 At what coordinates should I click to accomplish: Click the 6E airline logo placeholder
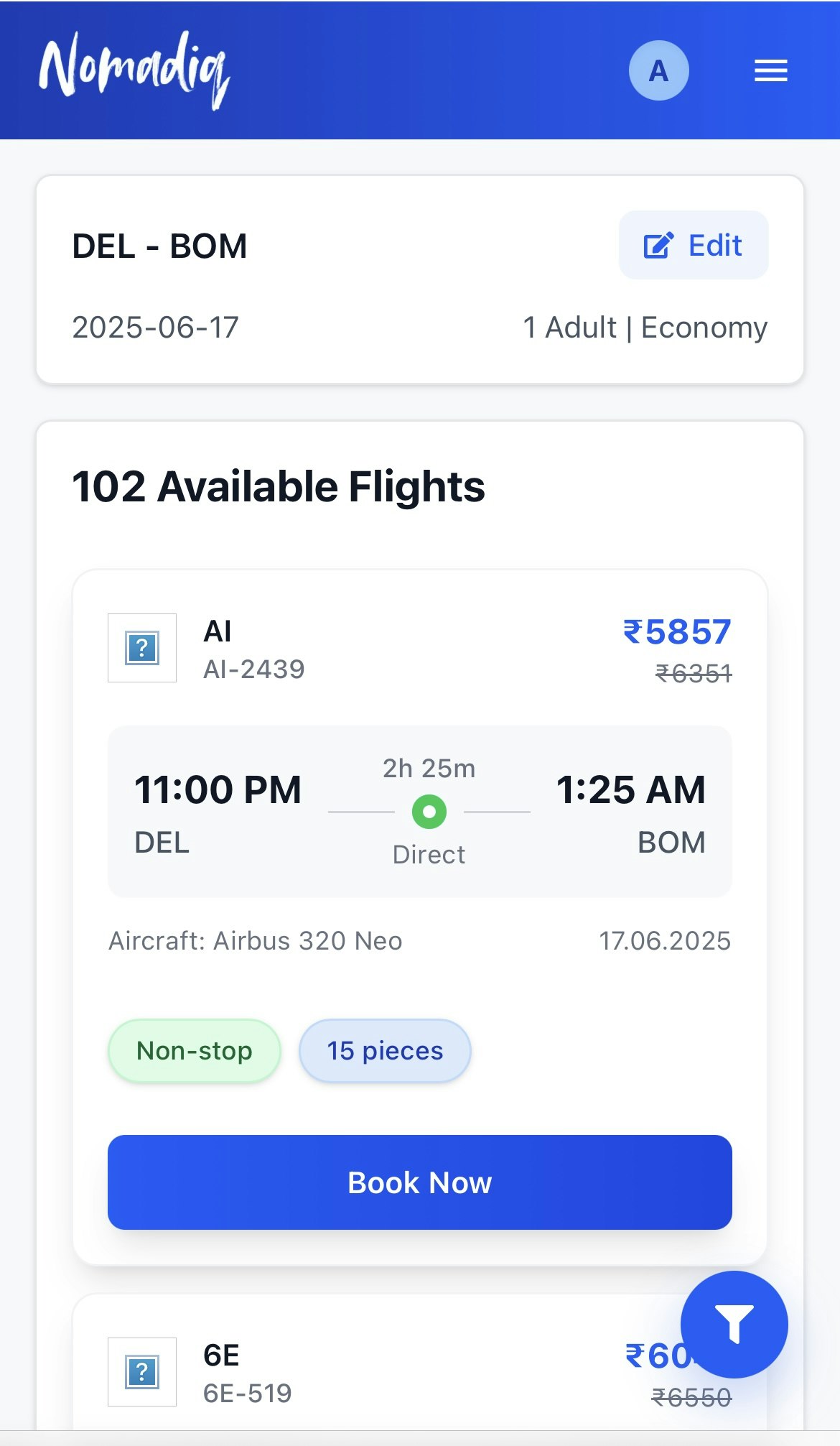point(142,1371)
